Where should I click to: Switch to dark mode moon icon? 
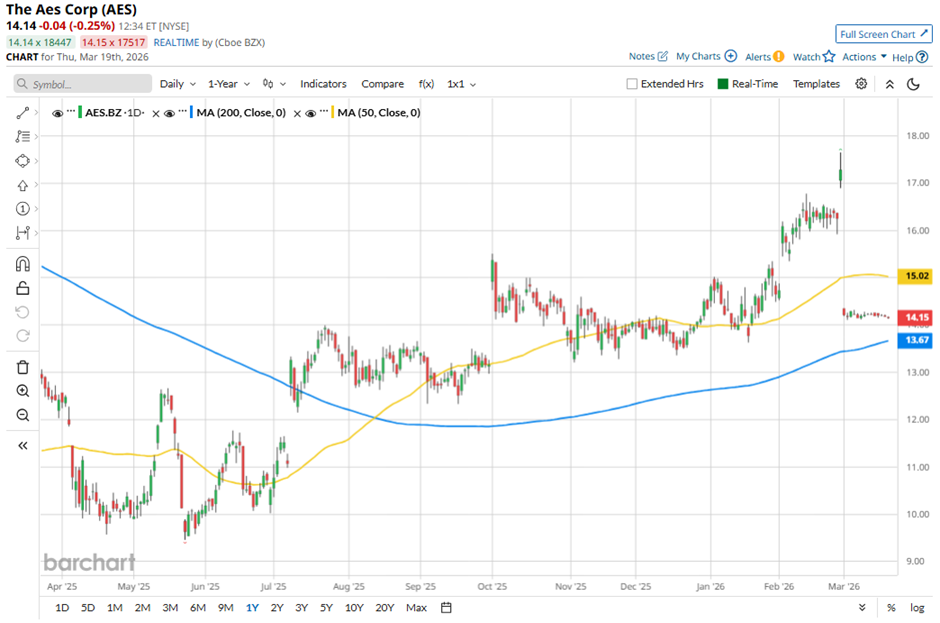(913, 84)
